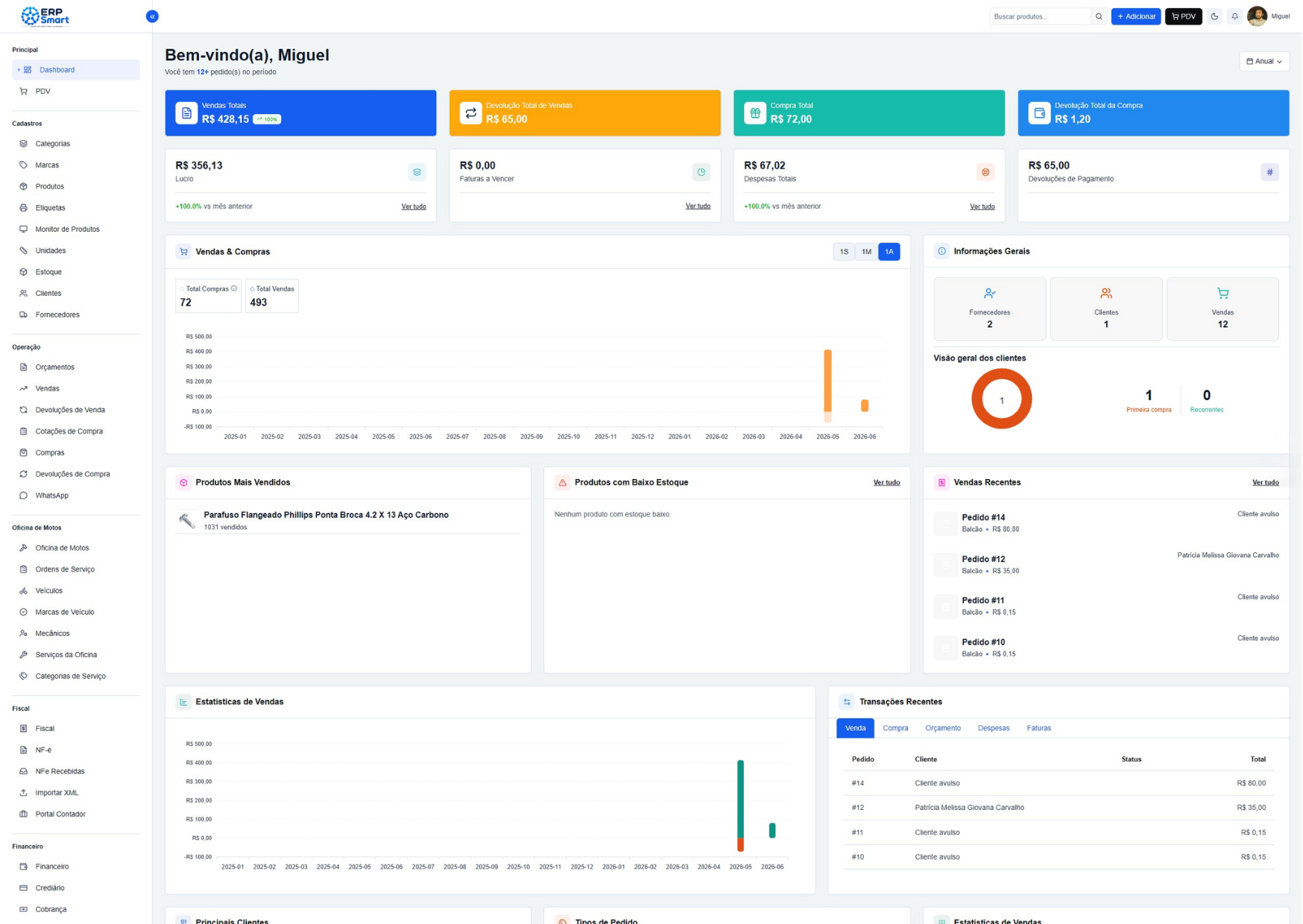Open NF-e in the sidebar

(76, 750)
